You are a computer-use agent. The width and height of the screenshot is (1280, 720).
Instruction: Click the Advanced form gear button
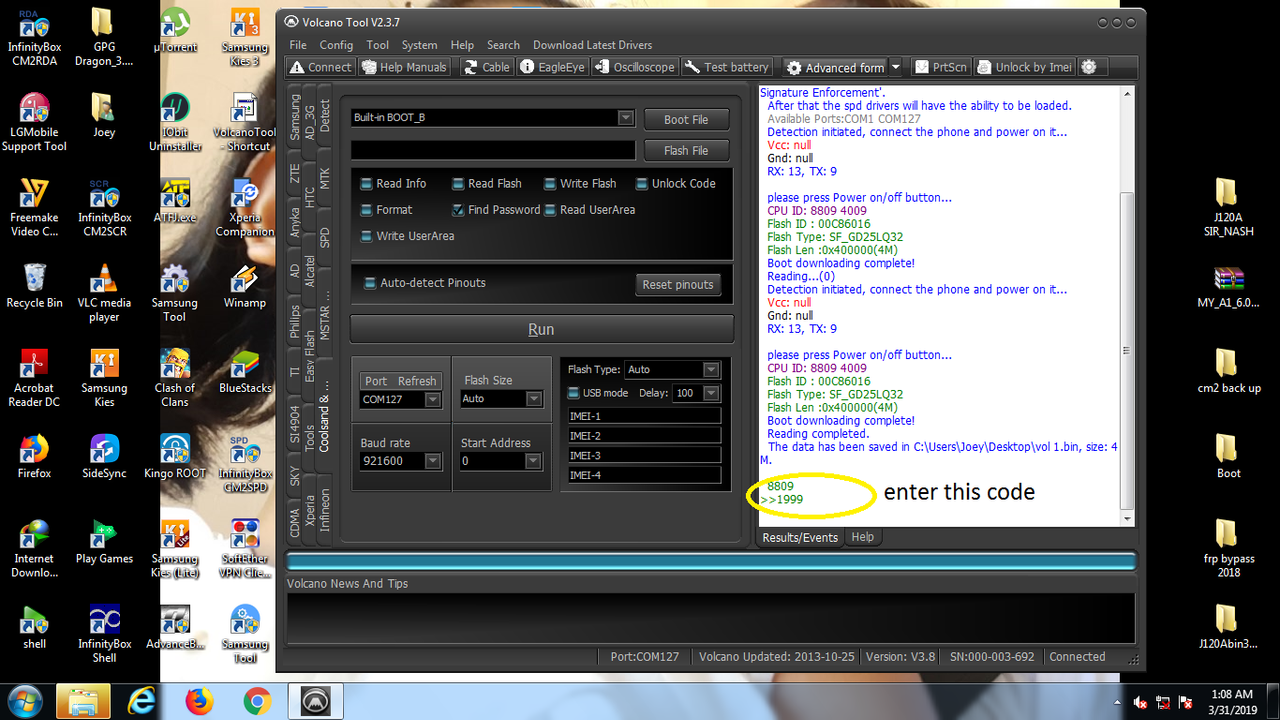pyautogui.click(x=835, y=67)
